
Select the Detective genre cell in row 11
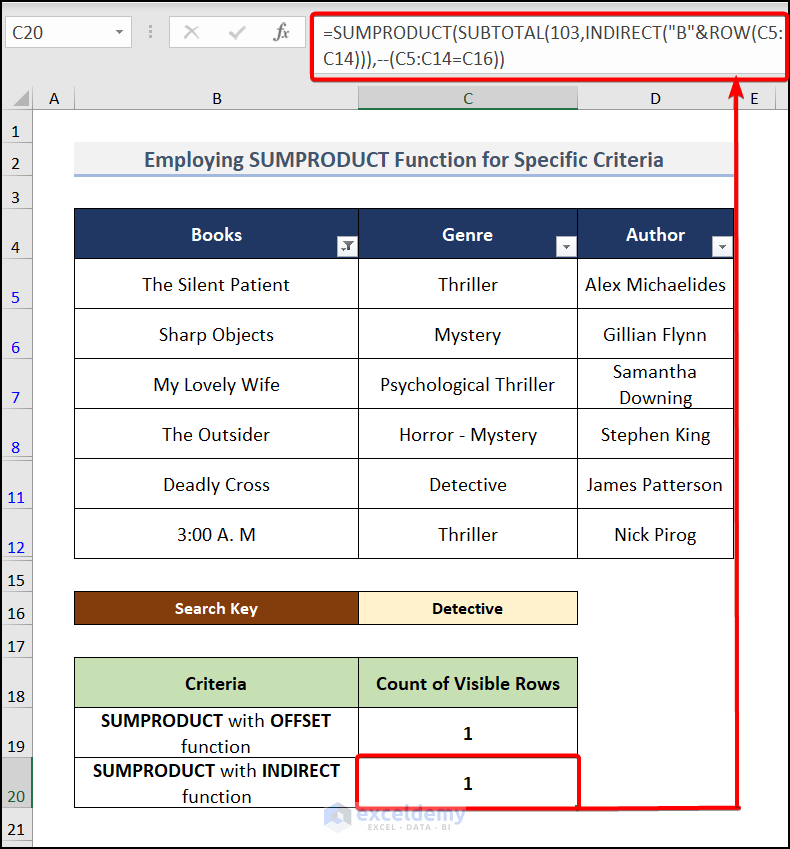468,484
